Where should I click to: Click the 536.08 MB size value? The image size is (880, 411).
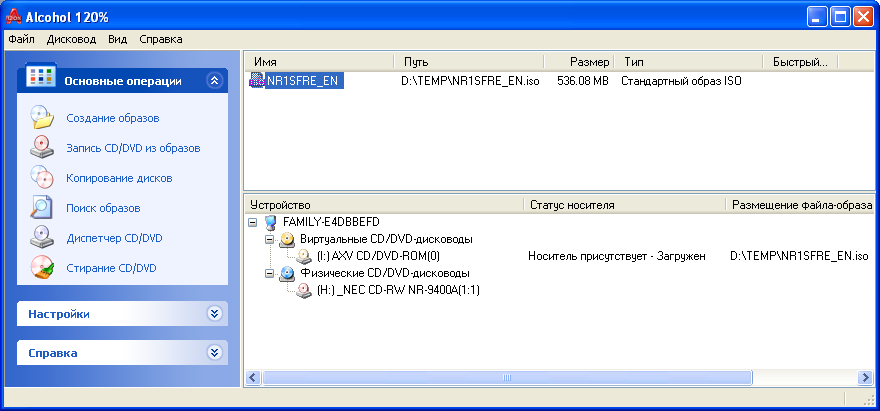[583, 81]
